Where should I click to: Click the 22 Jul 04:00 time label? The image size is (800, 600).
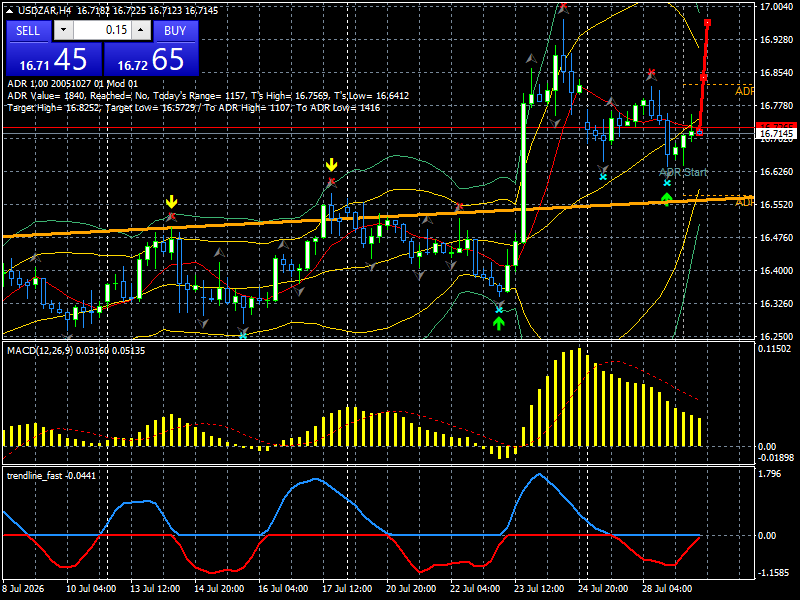[x=475, y=589]
